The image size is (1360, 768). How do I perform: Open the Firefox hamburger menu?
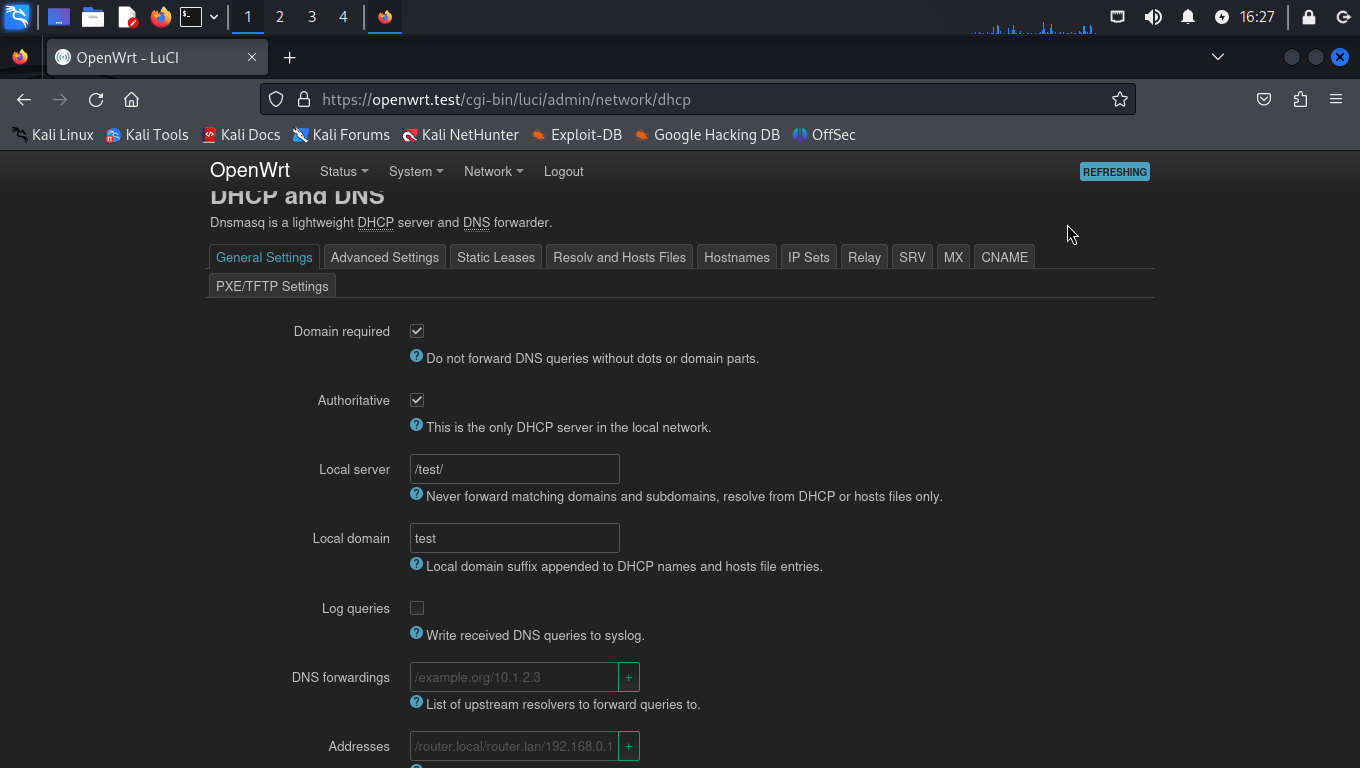coord(1336,99)
